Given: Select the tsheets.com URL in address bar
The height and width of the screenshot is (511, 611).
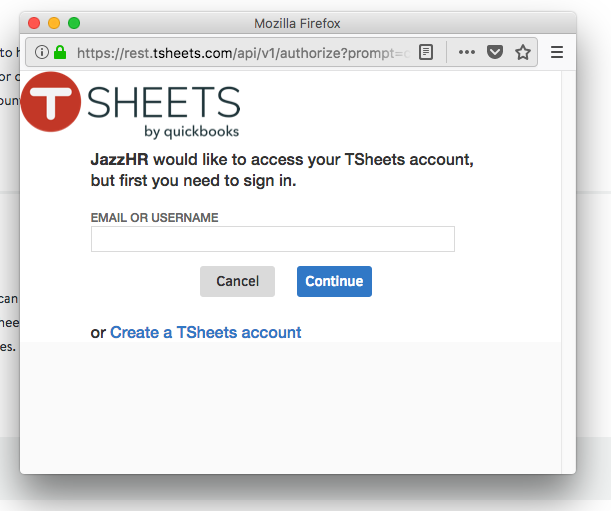Looking at the screenshot, I should pyautogui.click(x=243, y=53).
